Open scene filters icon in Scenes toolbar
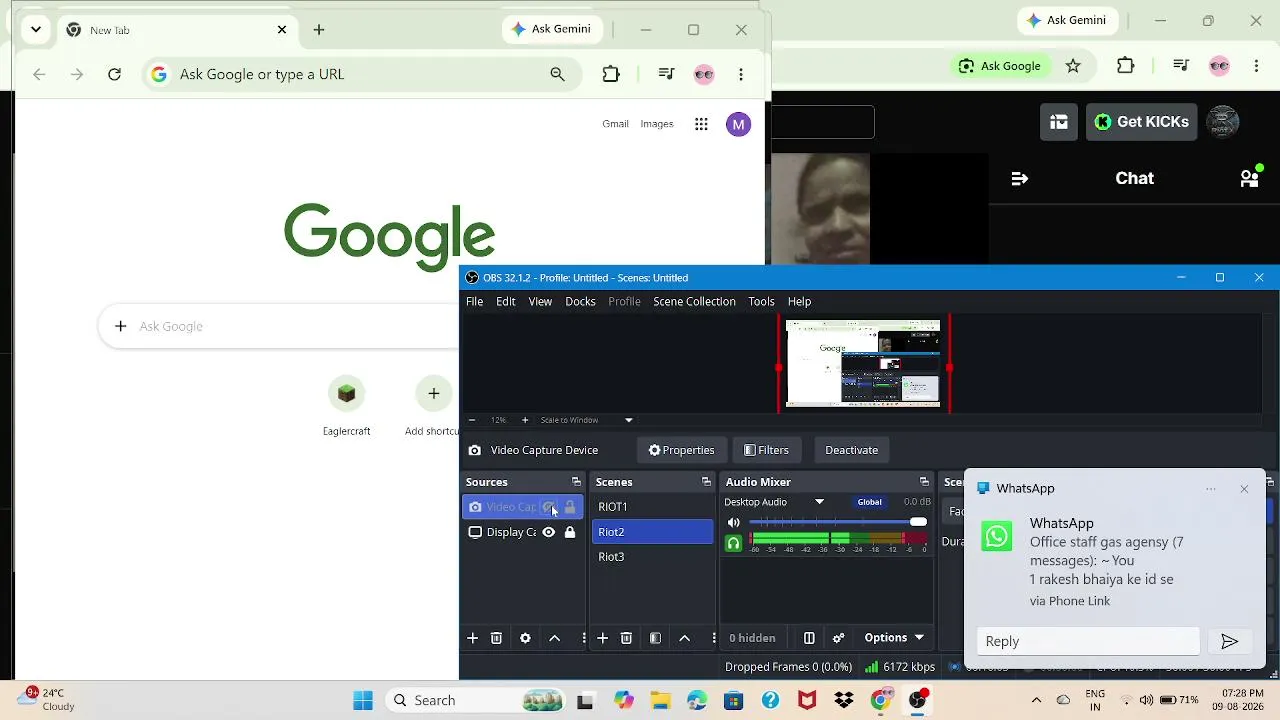Viewport: 1280px width, 720px height. click(x=655, y=638)
